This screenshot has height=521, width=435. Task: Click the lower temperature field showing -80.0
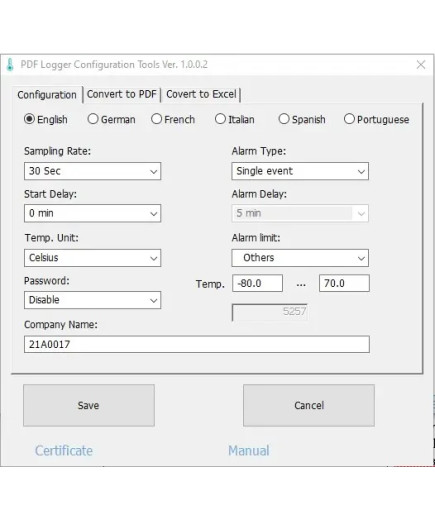pos(257,283)
